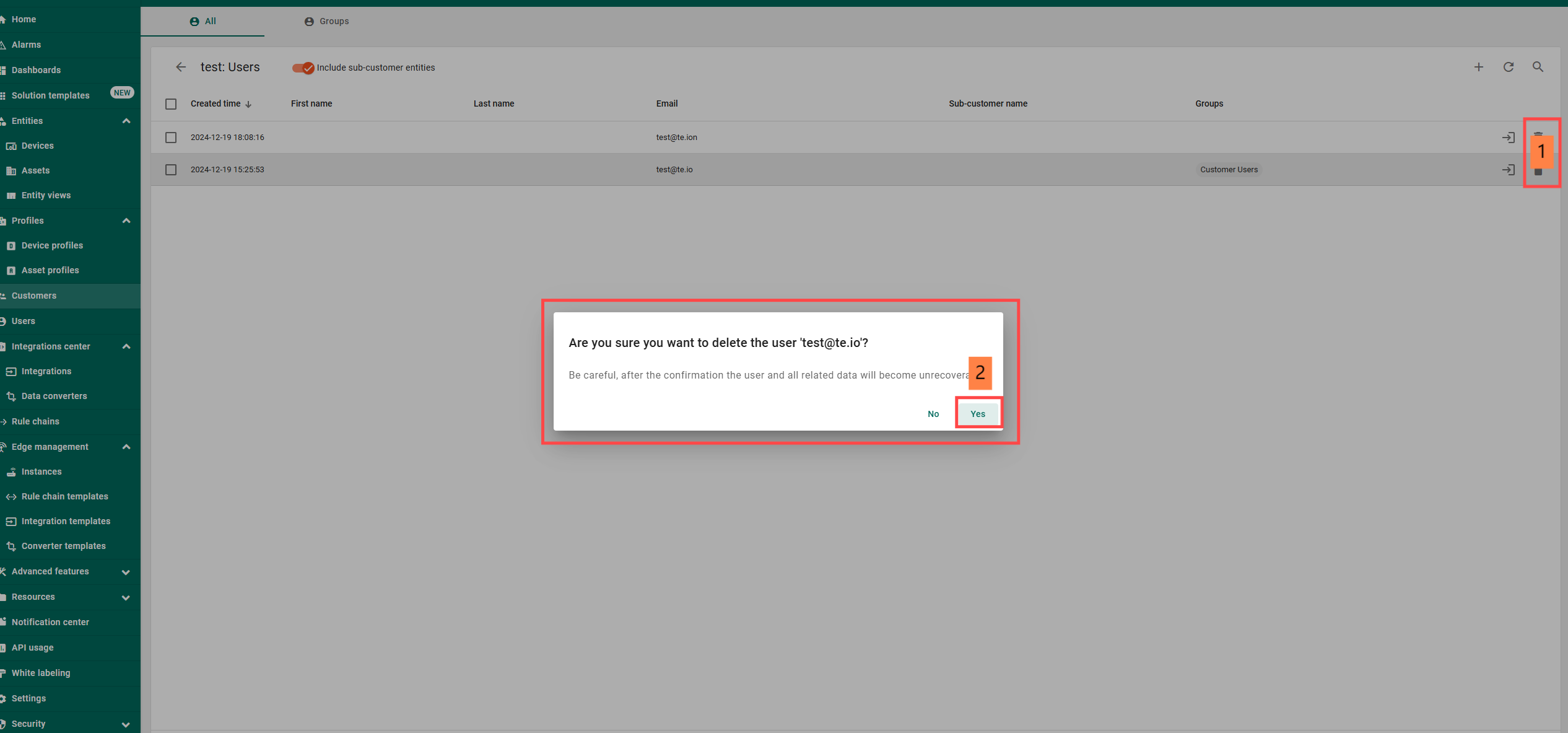Image resolution: width=1568 pixels, height=733 pixels.
Task: Expand the Advanced features section
Action: coord(126,572)
